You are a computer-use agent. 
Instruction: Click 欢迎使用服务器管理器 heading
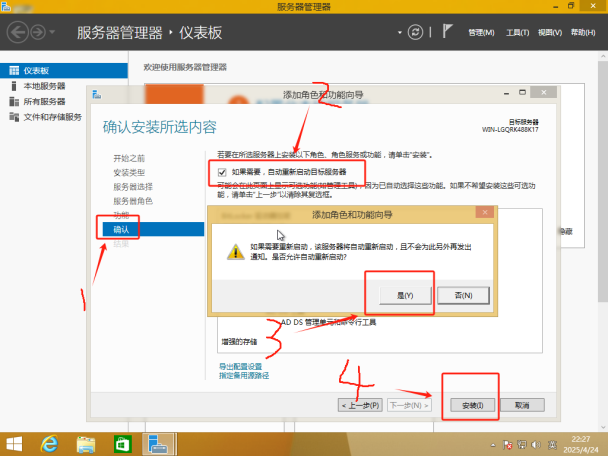(x=185, y=67)
